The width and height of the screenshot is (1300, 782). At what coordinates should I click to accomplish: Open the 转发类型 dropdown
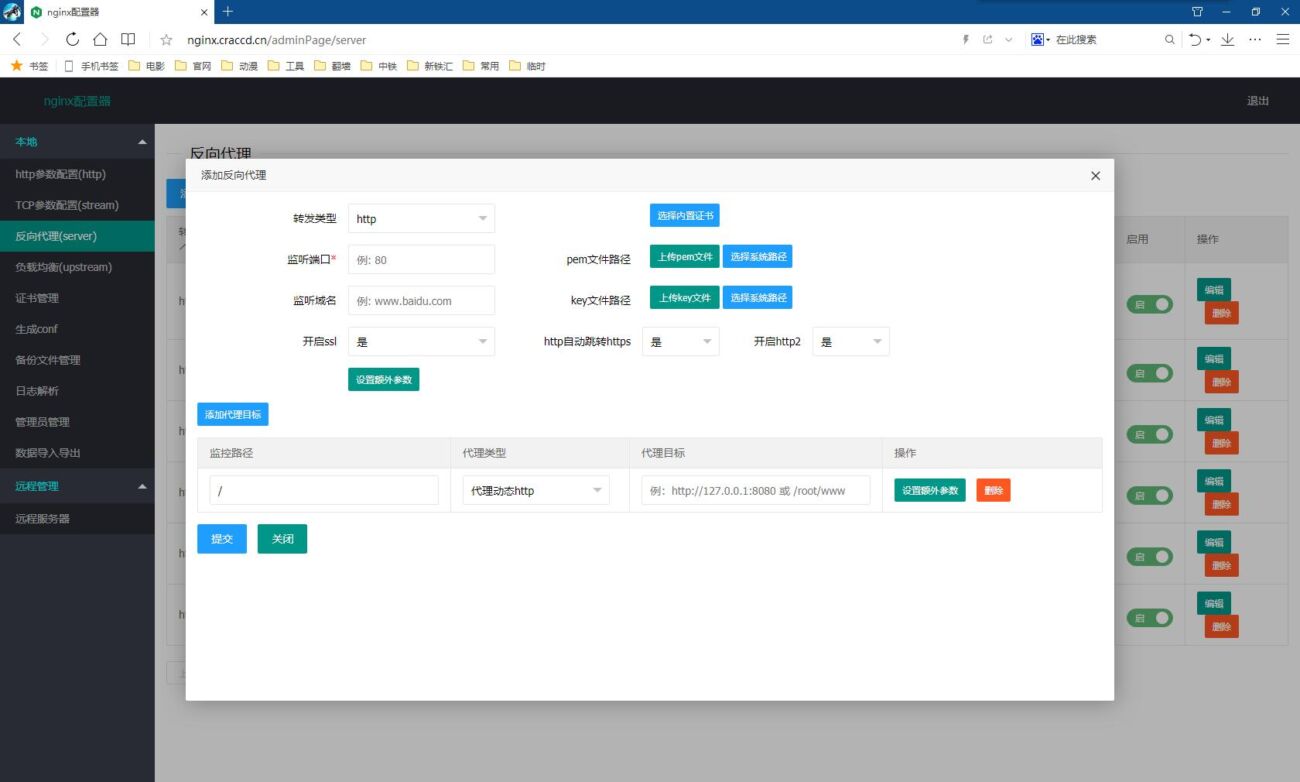click(x=420, y=218)
